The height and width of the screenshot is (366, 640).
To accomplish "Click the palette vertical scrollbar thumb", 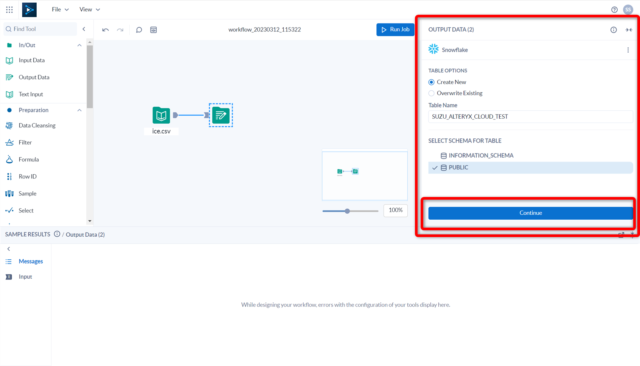I will (x=90, y=76).
